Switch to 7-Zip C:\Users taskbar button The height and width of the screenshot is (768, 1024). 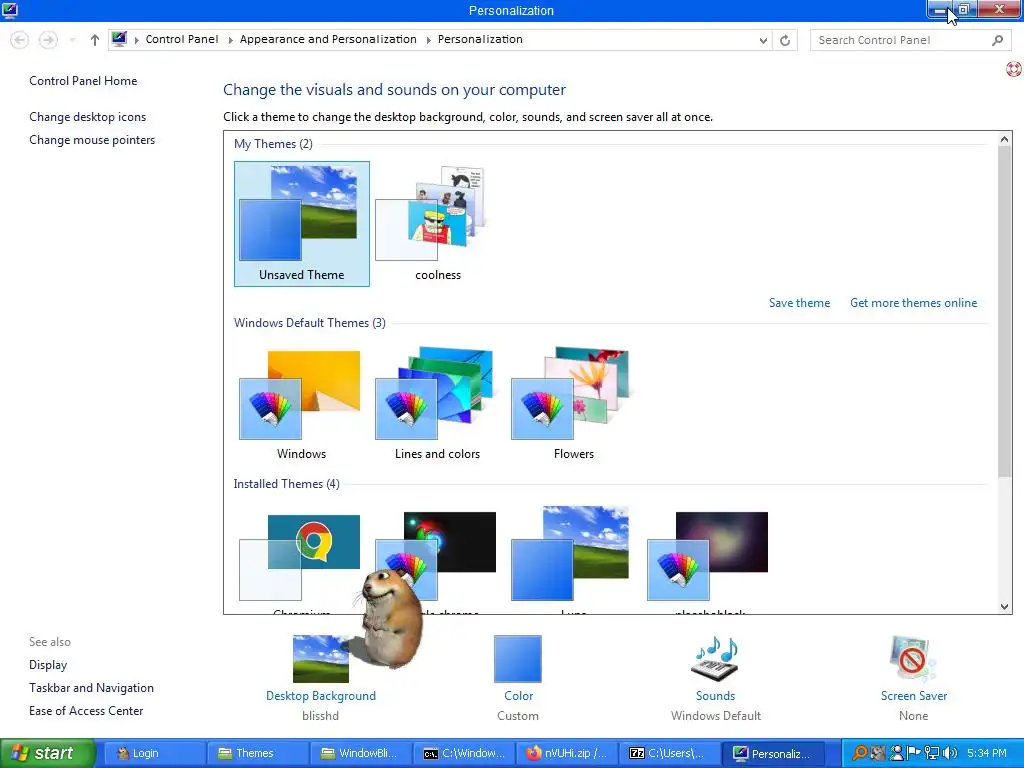[670, 753]
